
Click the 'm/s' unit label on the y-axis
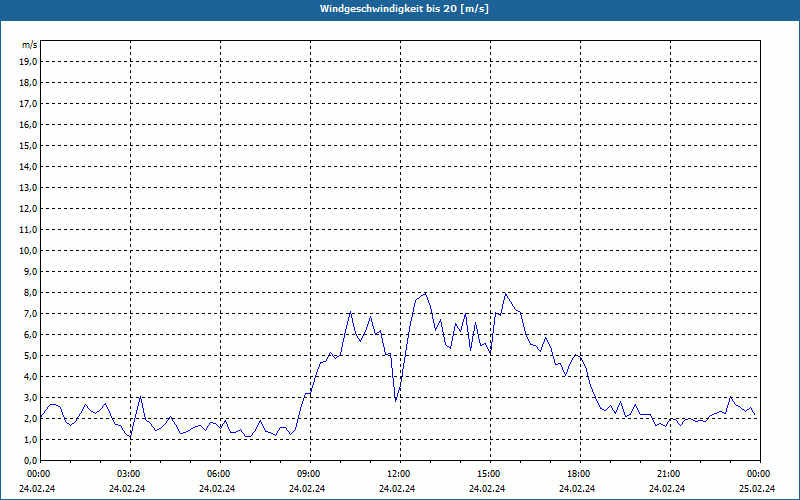click(29, 45)
